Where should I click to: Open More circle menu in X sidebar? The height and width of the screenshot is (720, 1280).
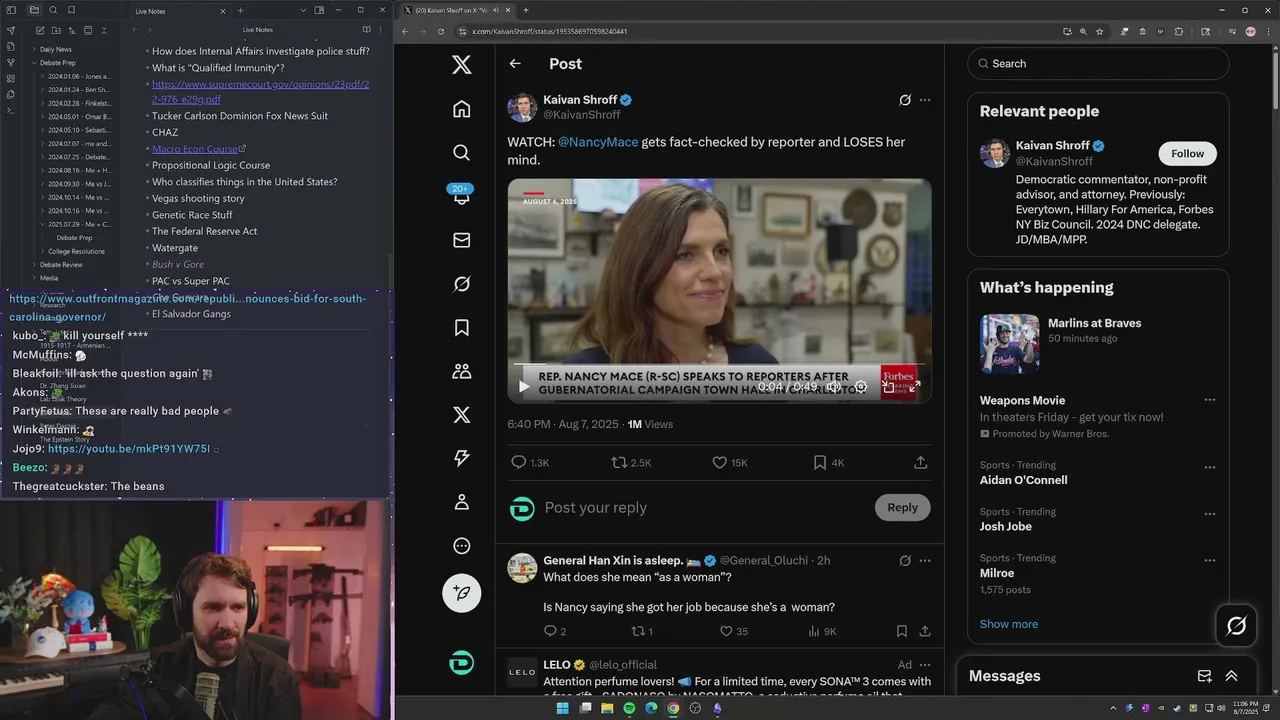(x=461, y=546)
